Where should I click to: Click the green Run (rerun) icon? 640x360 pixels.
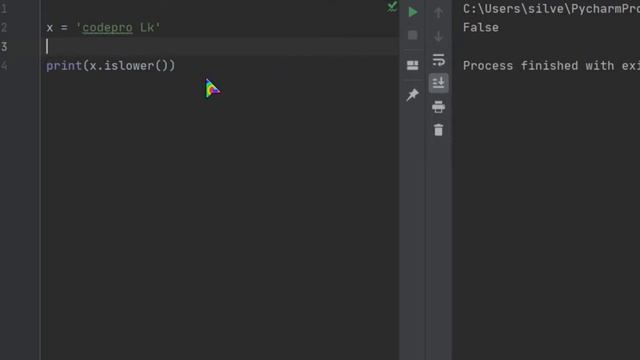coord(413,12)
